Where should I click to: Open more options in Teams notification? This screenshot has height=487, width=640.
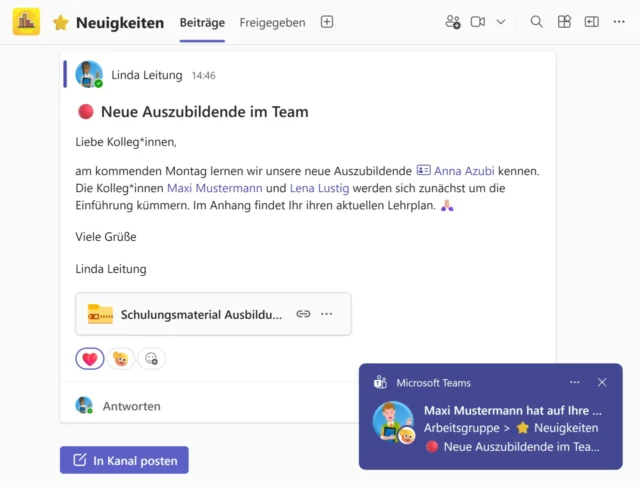tap(574, 382)
